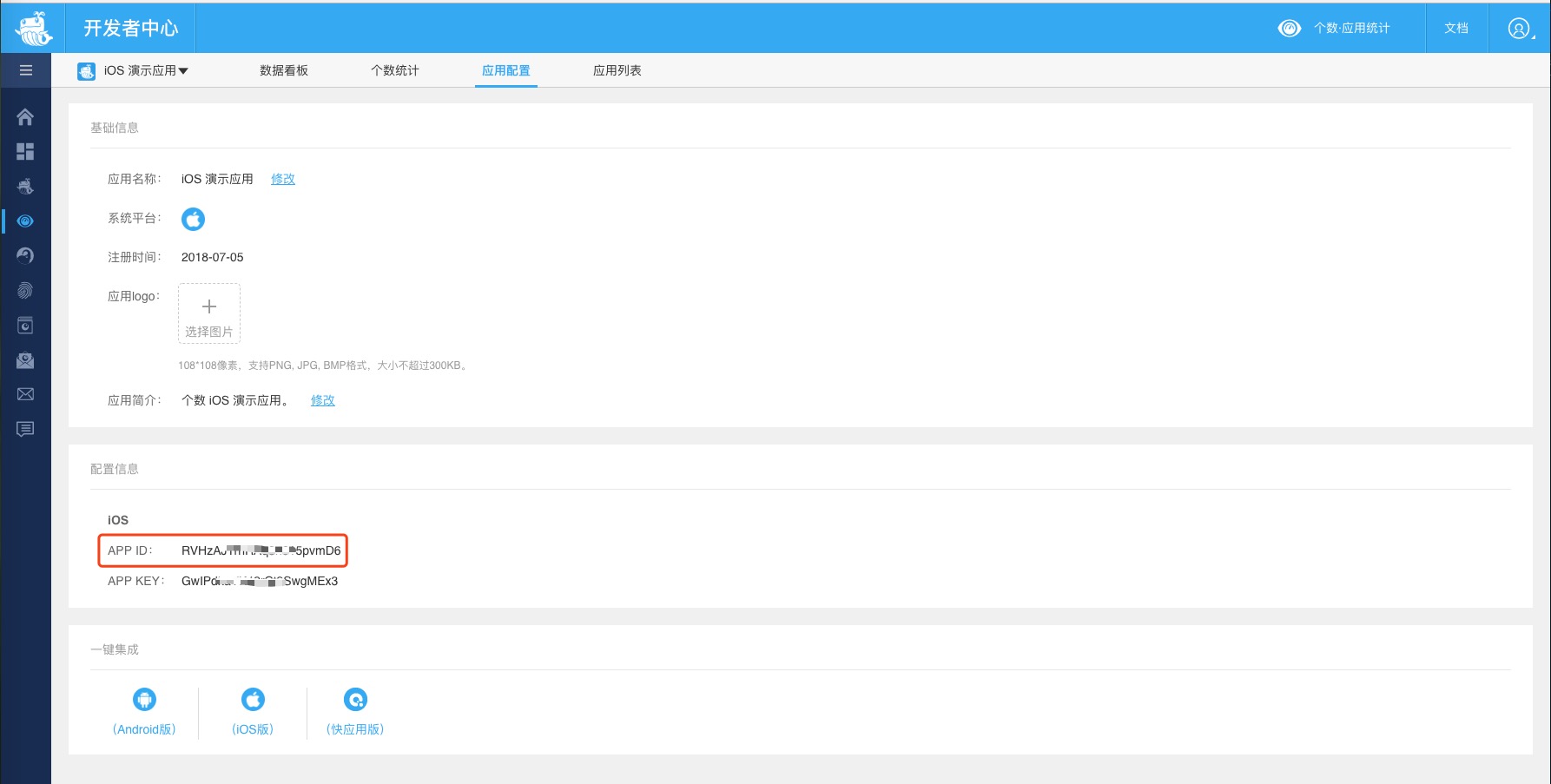Select the 应用配置 tab
1551x784 pixels.
click(x=506, y=71)
